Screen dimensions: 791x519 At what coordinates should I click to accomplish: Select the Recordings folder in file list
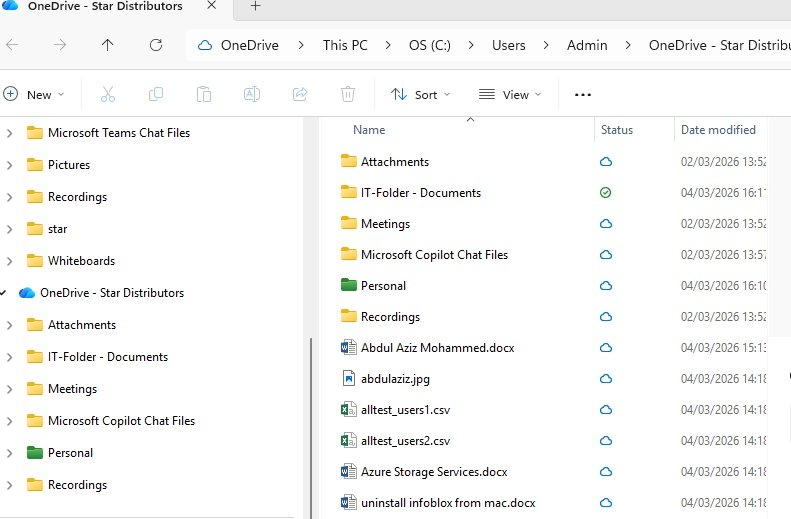click(x=390, y=317)
